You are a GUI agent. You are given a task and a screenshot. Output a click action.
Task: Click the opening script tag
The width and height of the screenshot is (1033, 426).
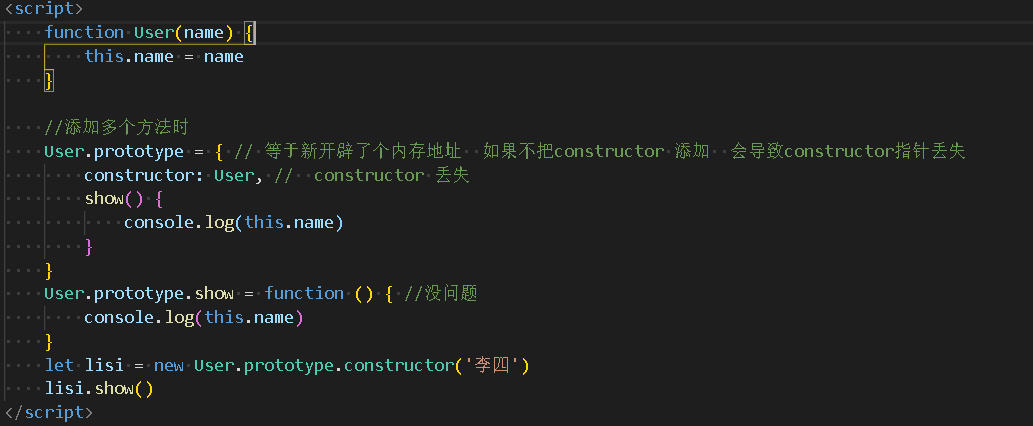(44, 8)
